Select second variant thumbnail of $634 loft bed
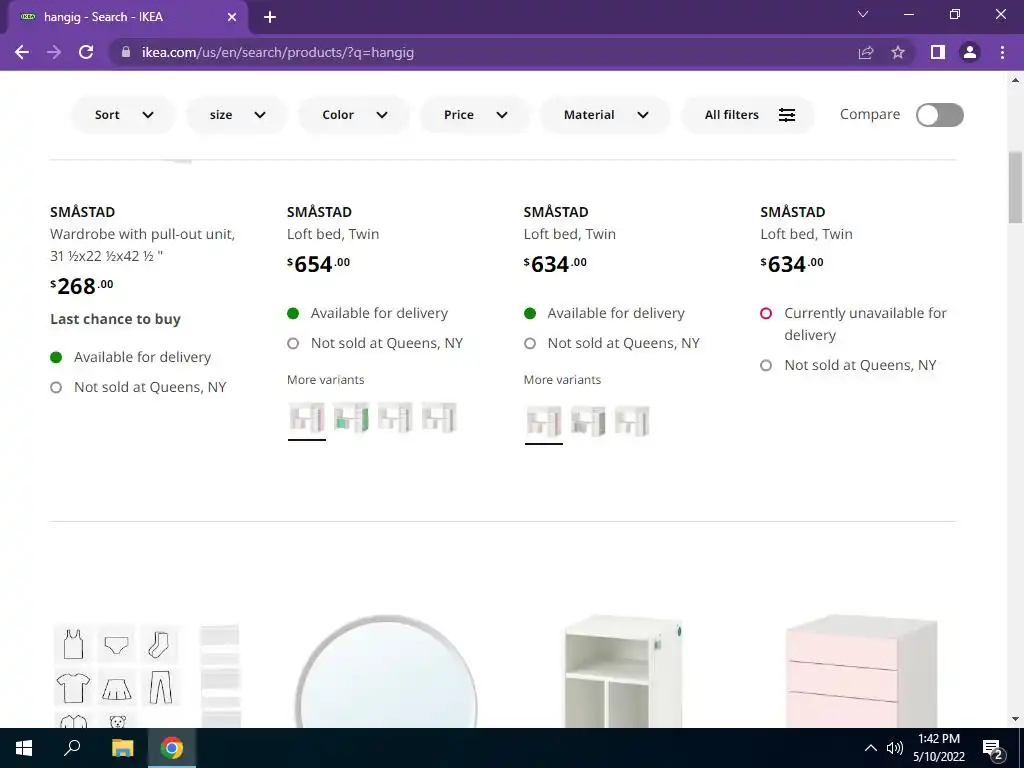The height and width of the screenshot is (768, 1024). coord(588,421)
